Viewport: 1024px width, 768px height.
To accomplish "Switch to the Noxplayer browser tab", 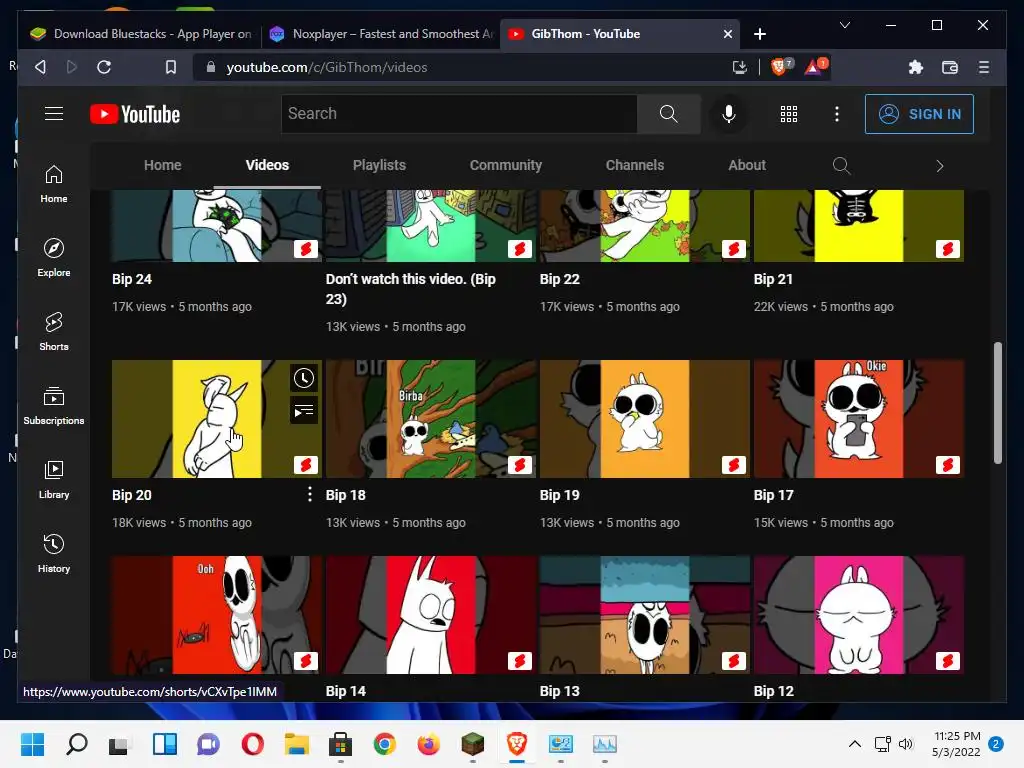I will (x=381, y=34).
